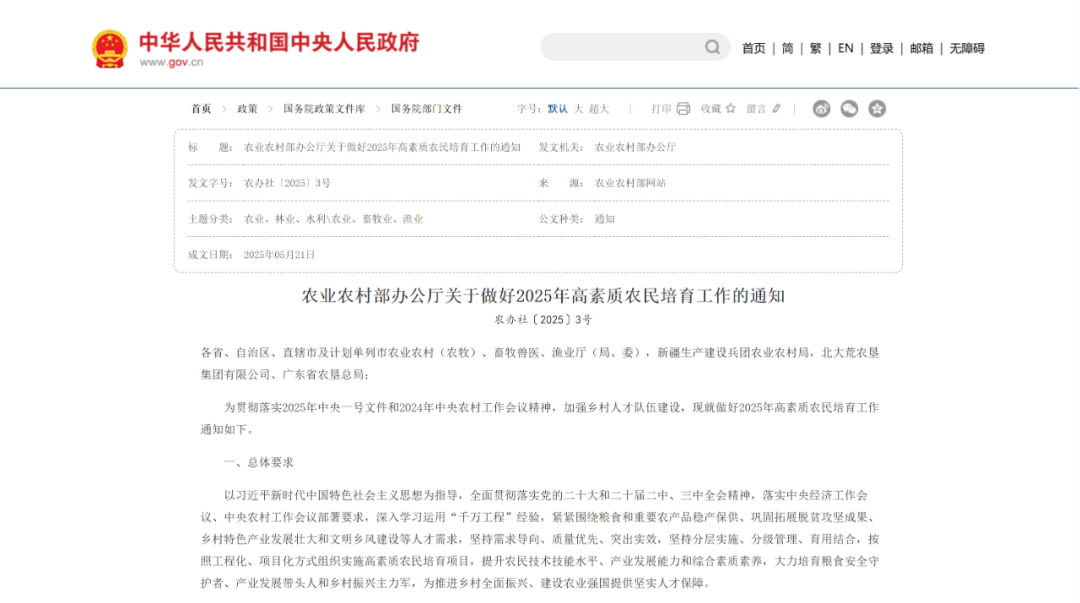Share via the QQ Zone star icon
1080x603 pixels.
(x=877, y=109)
